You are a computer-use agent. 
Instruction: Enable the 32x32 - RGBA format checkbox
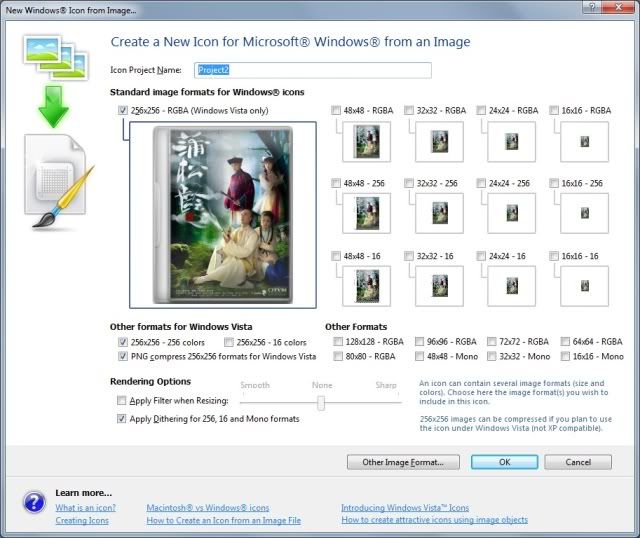pyautogui.click(x=409, y=110)
